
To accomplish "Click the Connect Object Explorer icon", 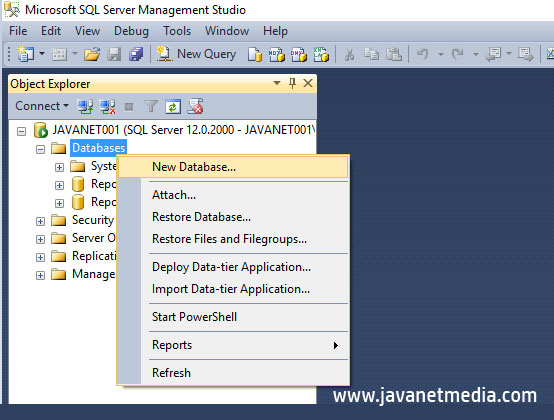I will pyautogui.click(x=85, y=106).
